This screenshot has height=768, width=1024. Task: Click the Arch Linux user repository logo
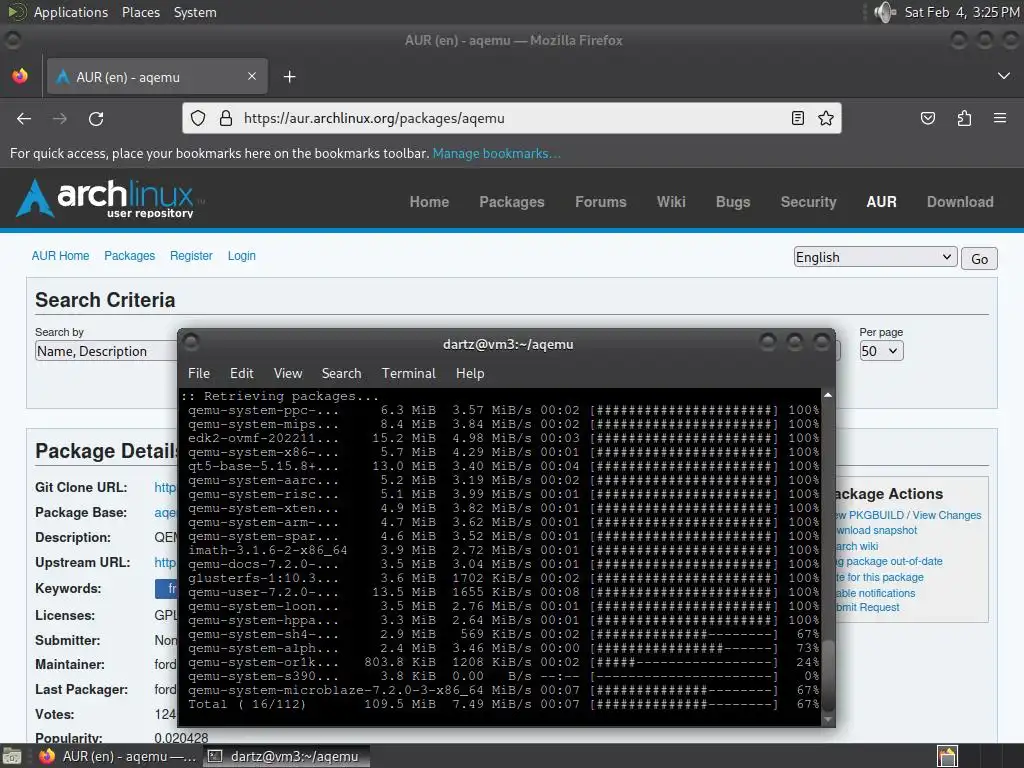coord(108,197)
